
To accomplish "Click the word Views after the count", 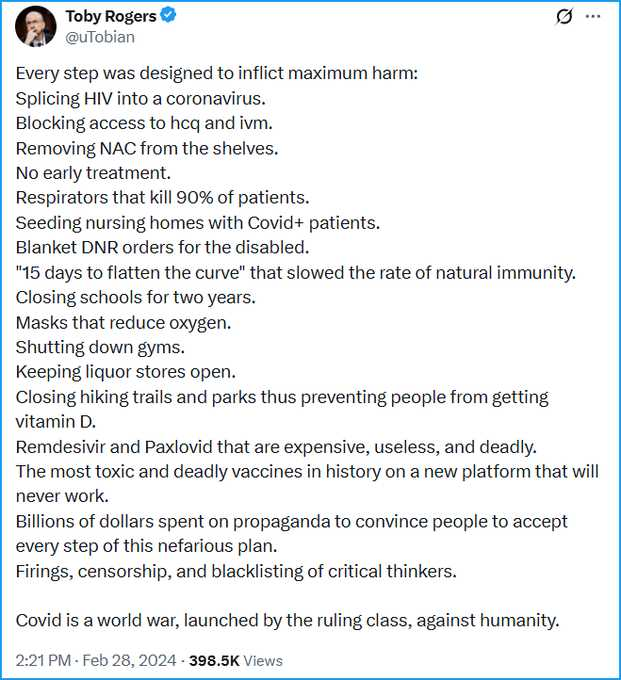I will tap(263, 660).
